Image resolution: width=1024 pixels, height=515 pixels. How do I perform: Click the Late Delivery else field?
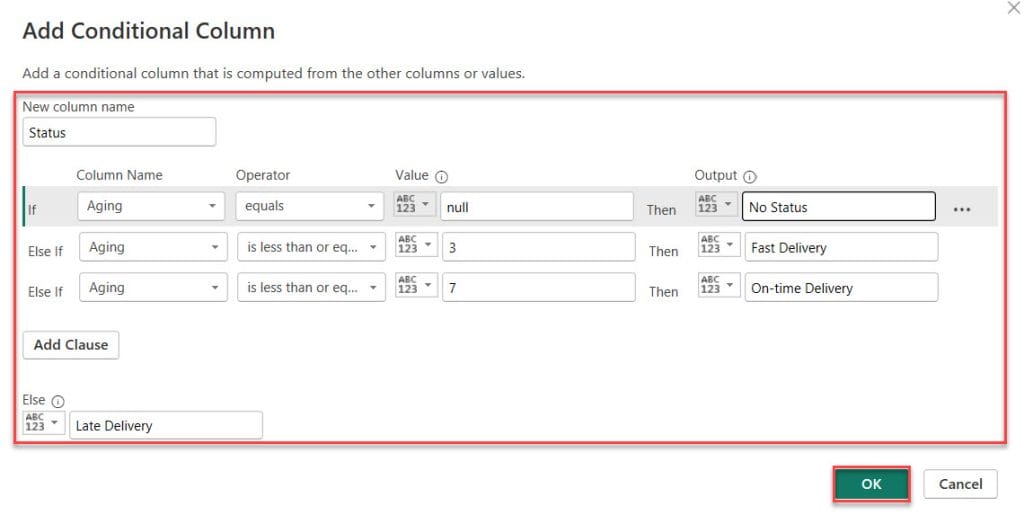166,426
